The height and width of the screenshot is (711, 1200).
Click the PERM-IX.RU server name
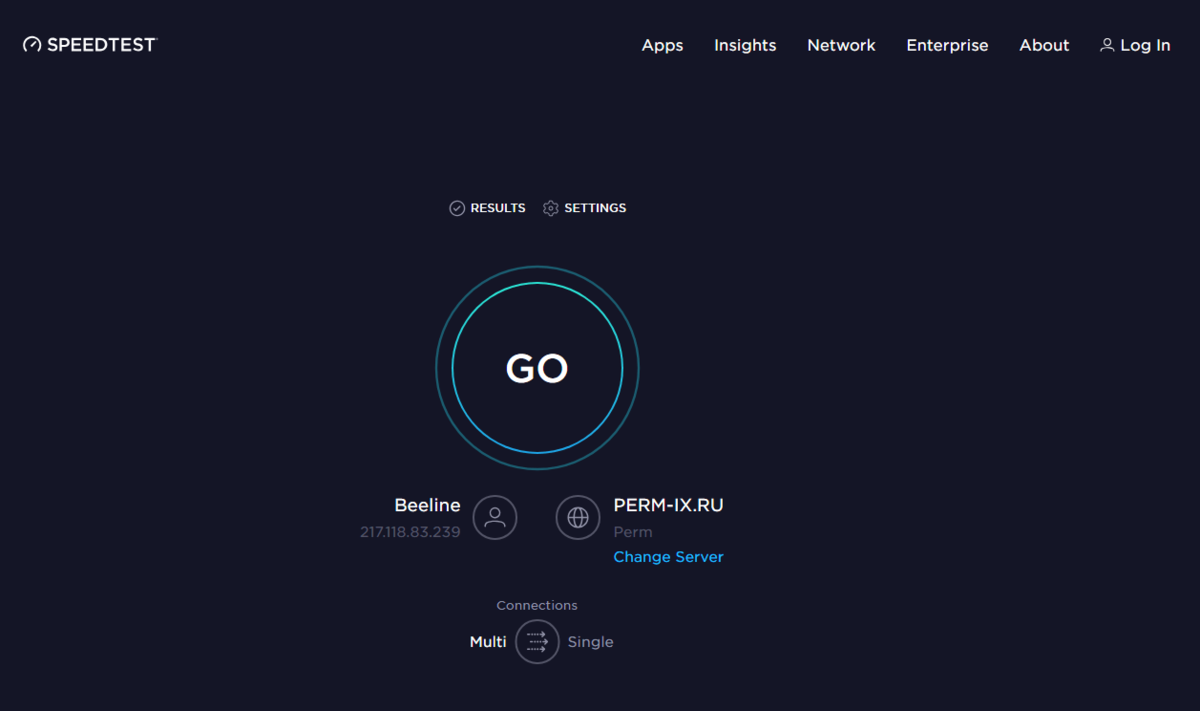click(668, 506)
